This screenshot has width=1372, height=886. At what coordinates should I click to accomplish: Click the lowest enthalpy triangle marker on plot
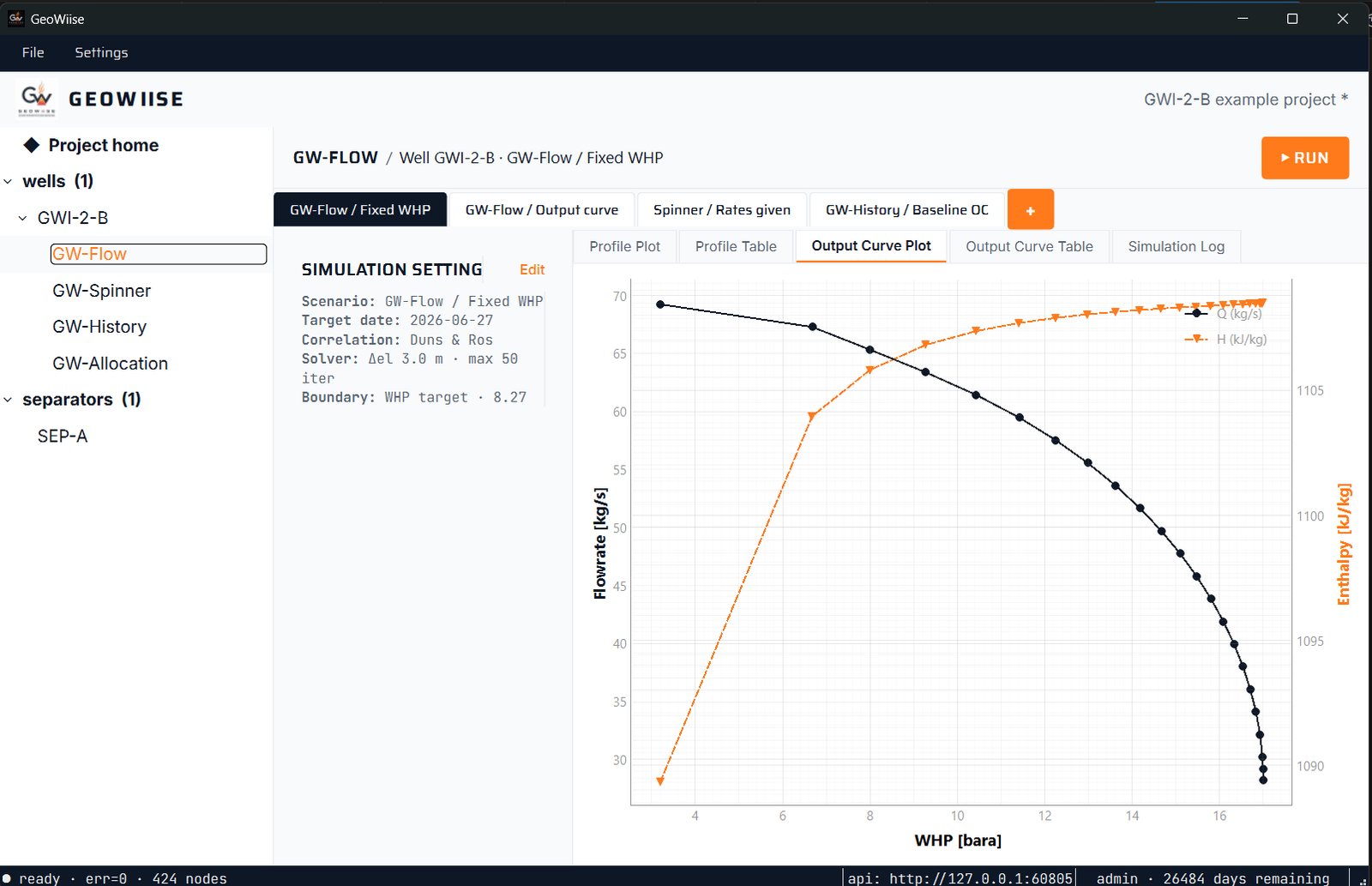tap(660, 781)
